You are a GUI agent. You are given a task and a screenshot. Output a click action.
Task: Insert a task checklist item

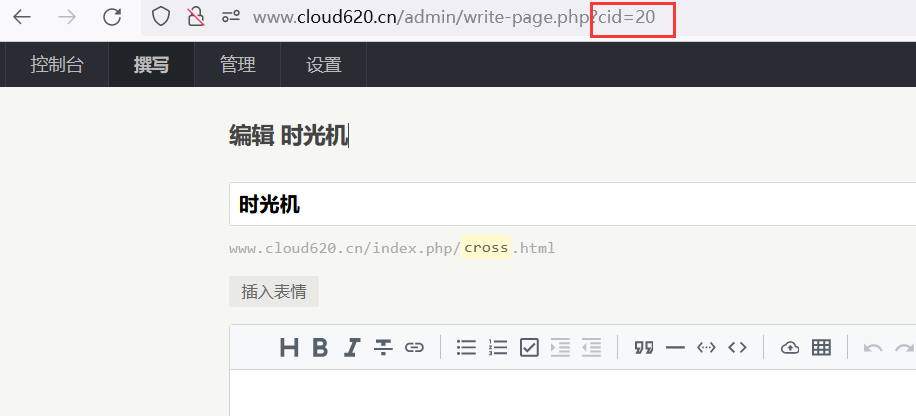(529, 348)
